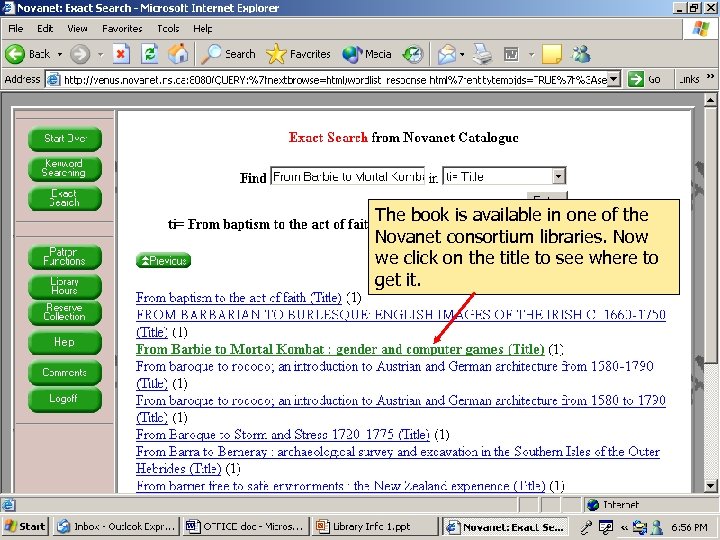
Task: Click the green Help sidebar button
Action: pos(65,343)
